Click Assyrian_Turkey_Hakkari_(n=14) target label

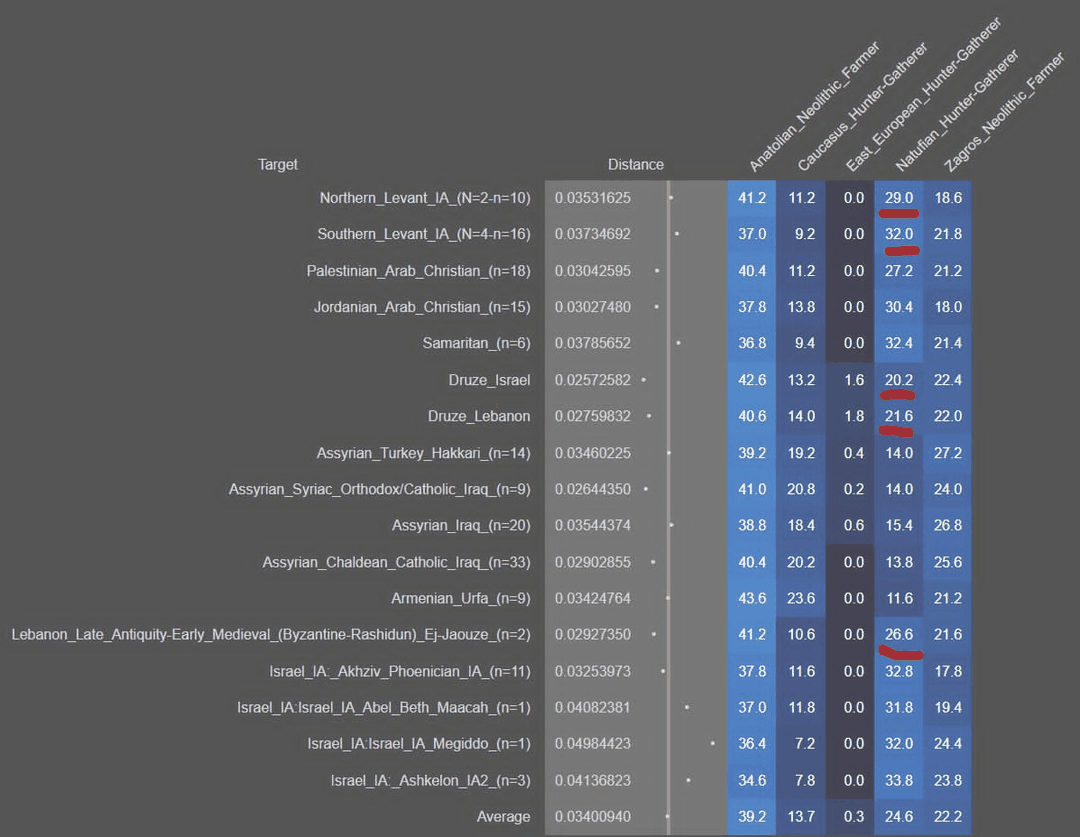pyautogui.click(x=424, y=453)
